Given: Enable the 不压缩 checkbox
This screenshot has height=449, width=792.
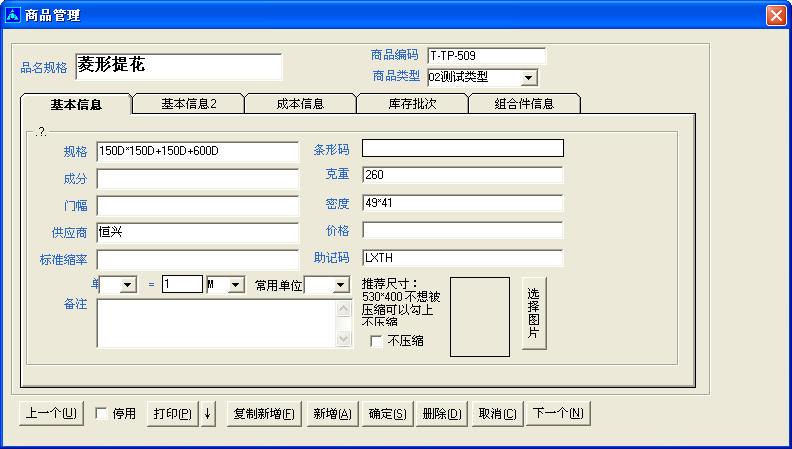Looking at the screenshot, I should click(x=376, y=341).
